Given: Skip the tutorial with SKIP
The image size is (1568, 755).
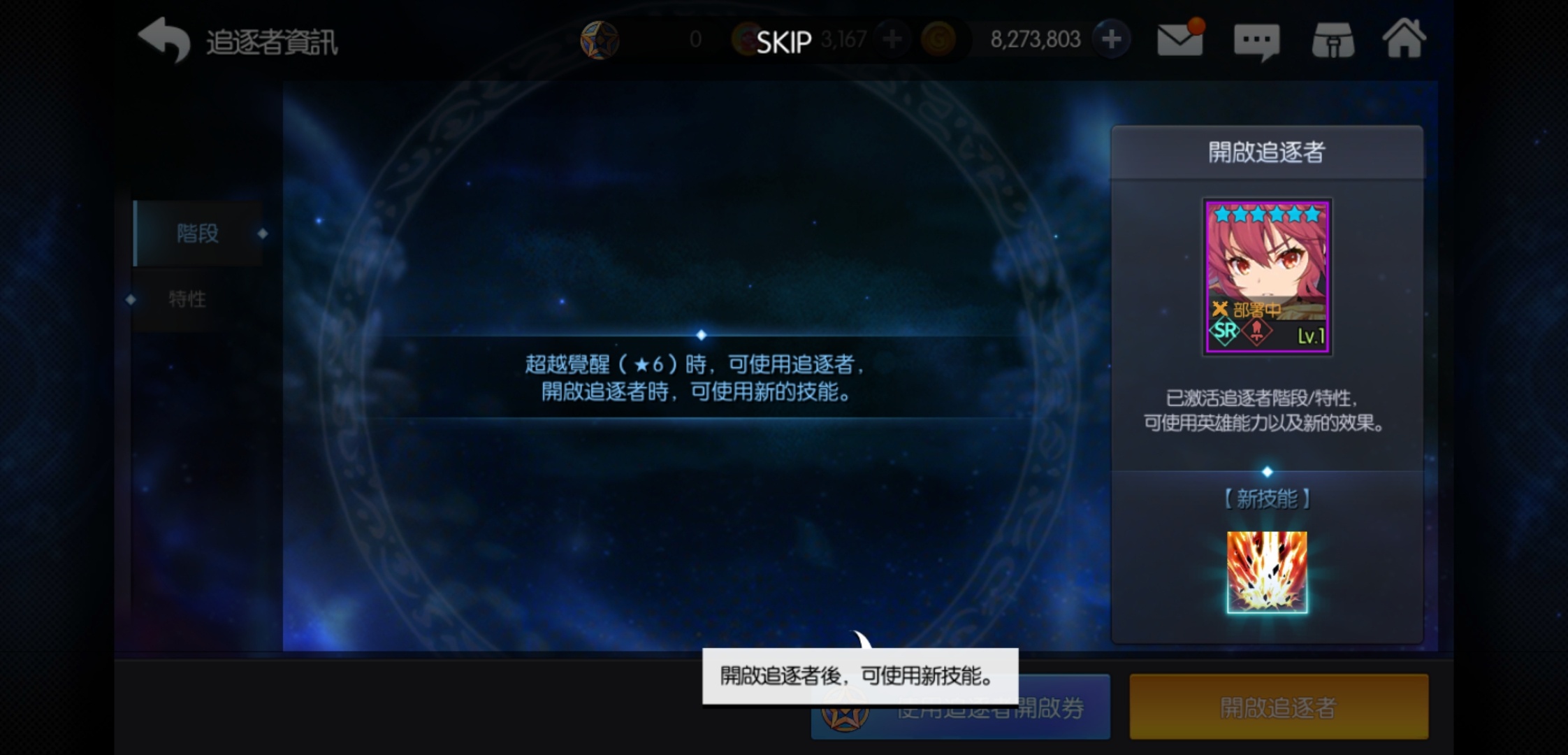Looking at the screenshot, I should click(783, 43).
